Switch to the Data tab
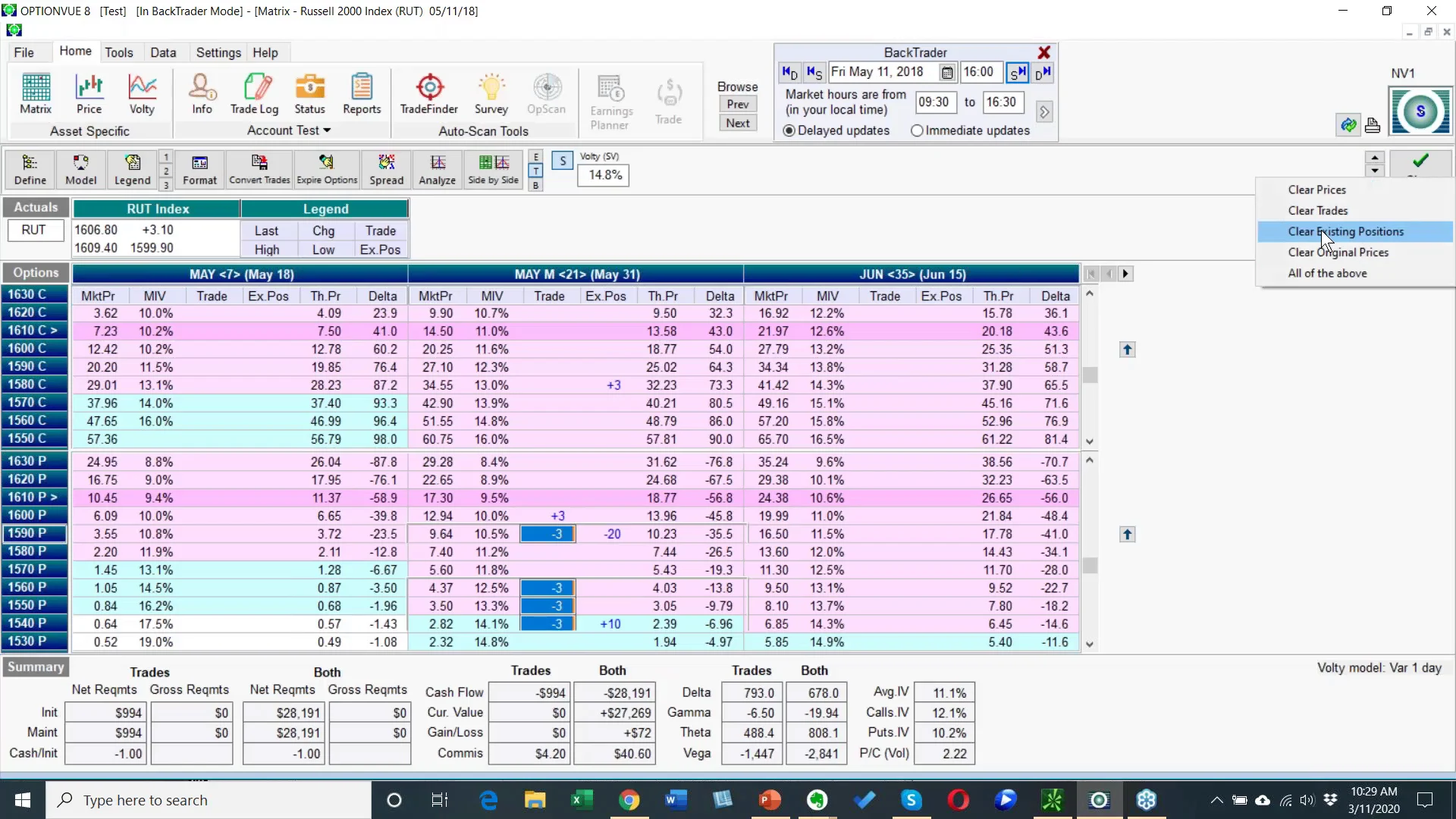 click(163, 52)
